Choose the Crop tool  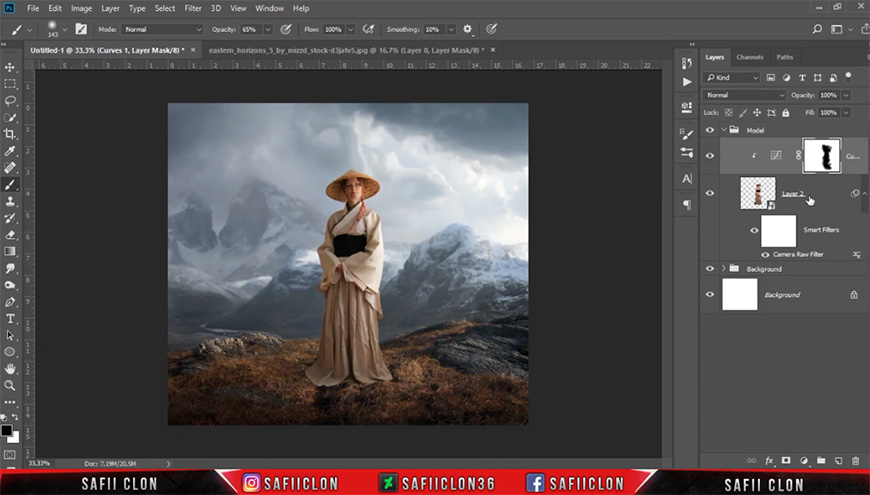pyautogui.click(x=10, y=134)
